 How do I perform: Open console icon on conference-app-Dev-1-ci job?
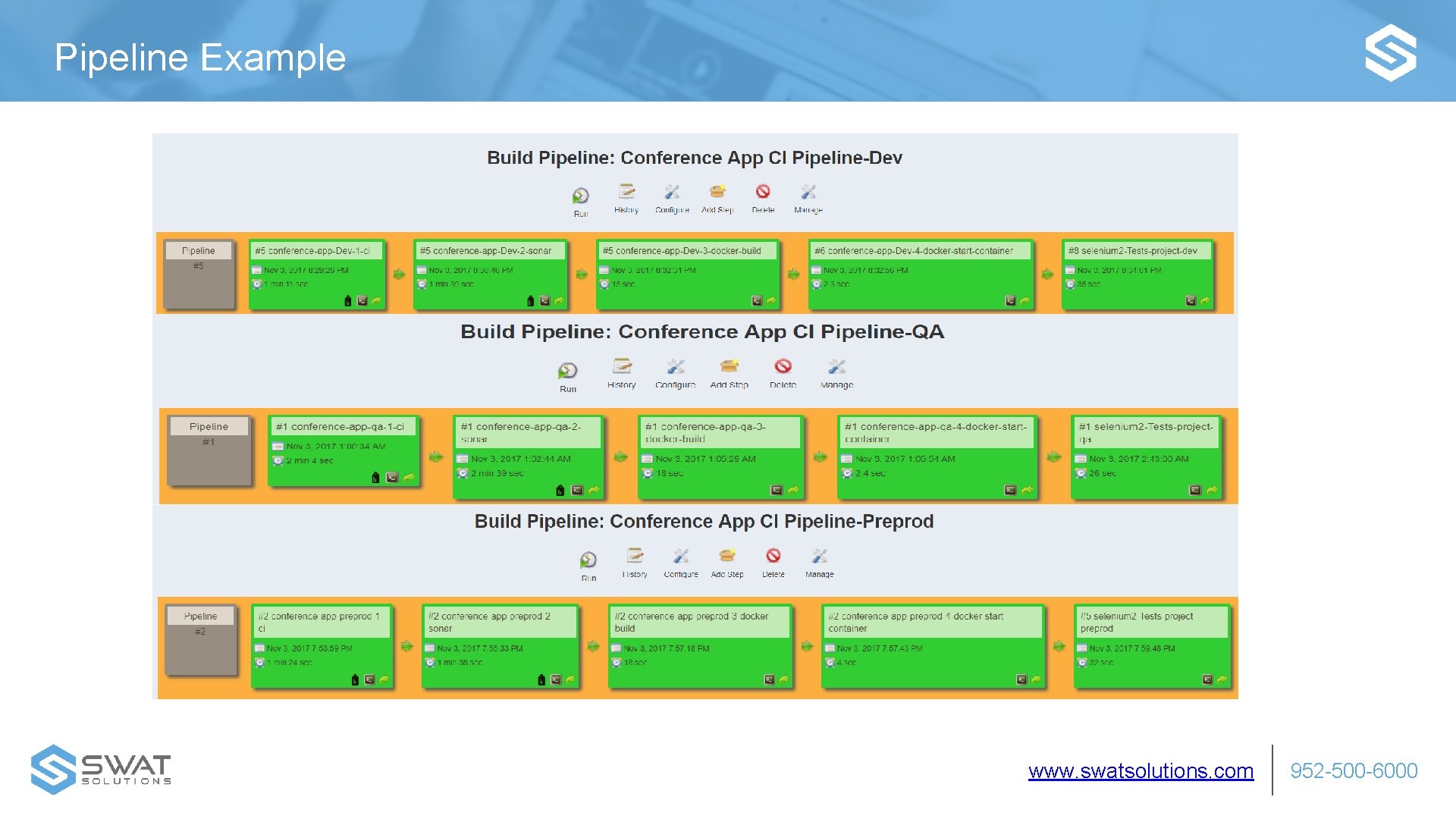point(362,301)
